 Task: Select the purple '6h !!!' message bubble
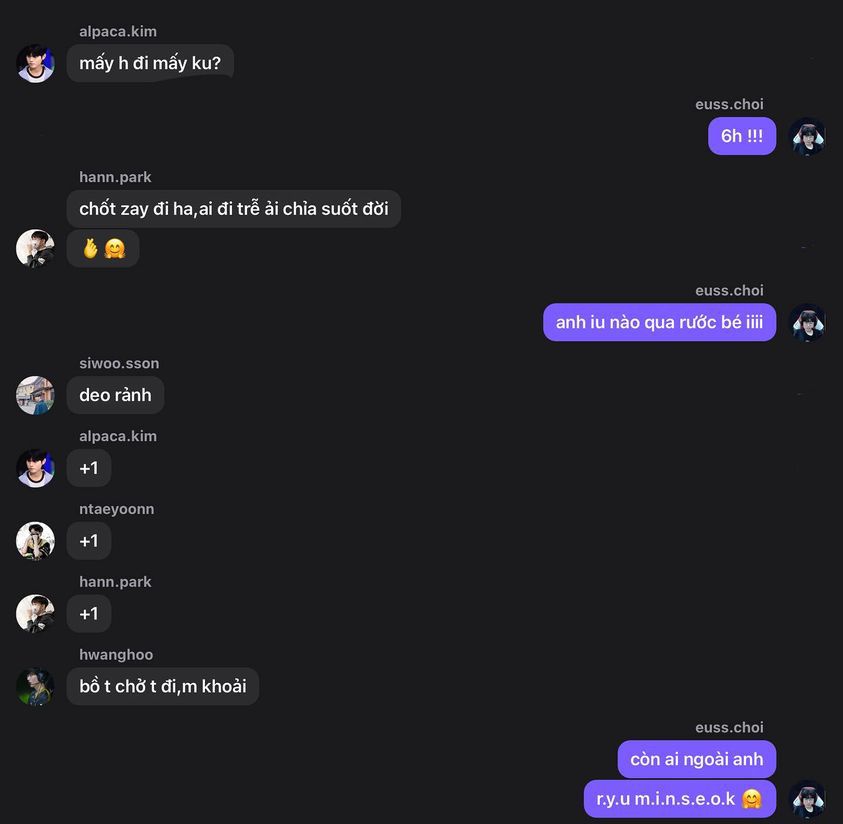click(742, 136)
